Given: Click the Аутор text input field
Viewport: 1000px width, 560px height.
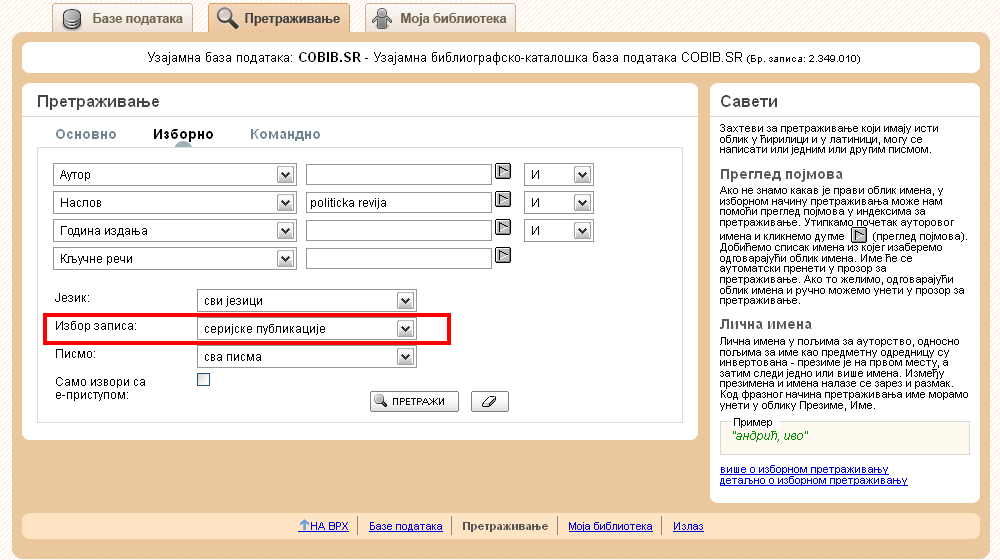Looking at the screenshot, I should tap(399, 175).
